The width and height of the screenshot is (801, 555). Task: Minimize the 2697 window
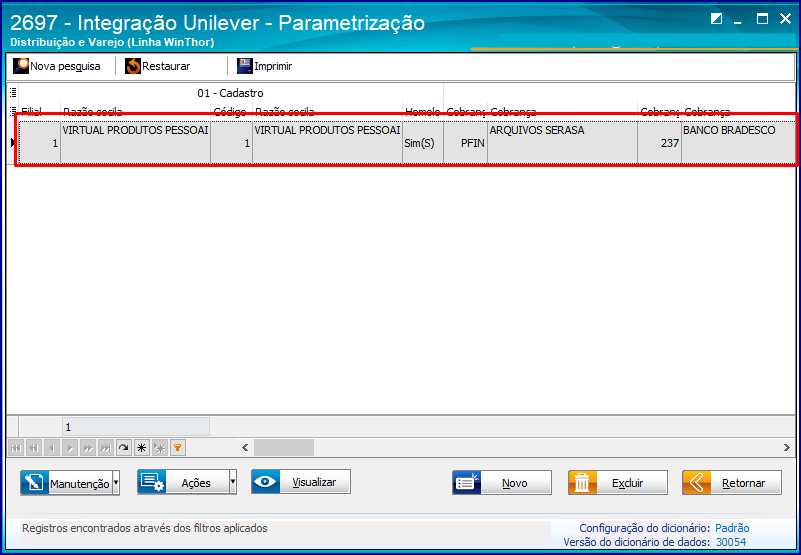[738, 20]
